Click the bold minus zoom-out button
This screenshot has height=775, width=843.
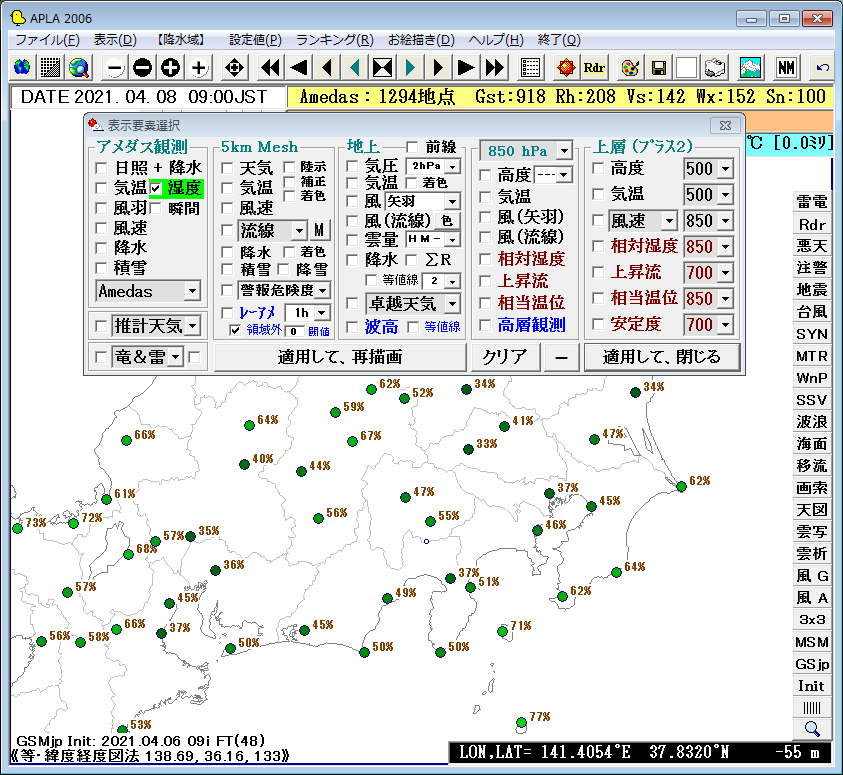(x=142, y=68)
